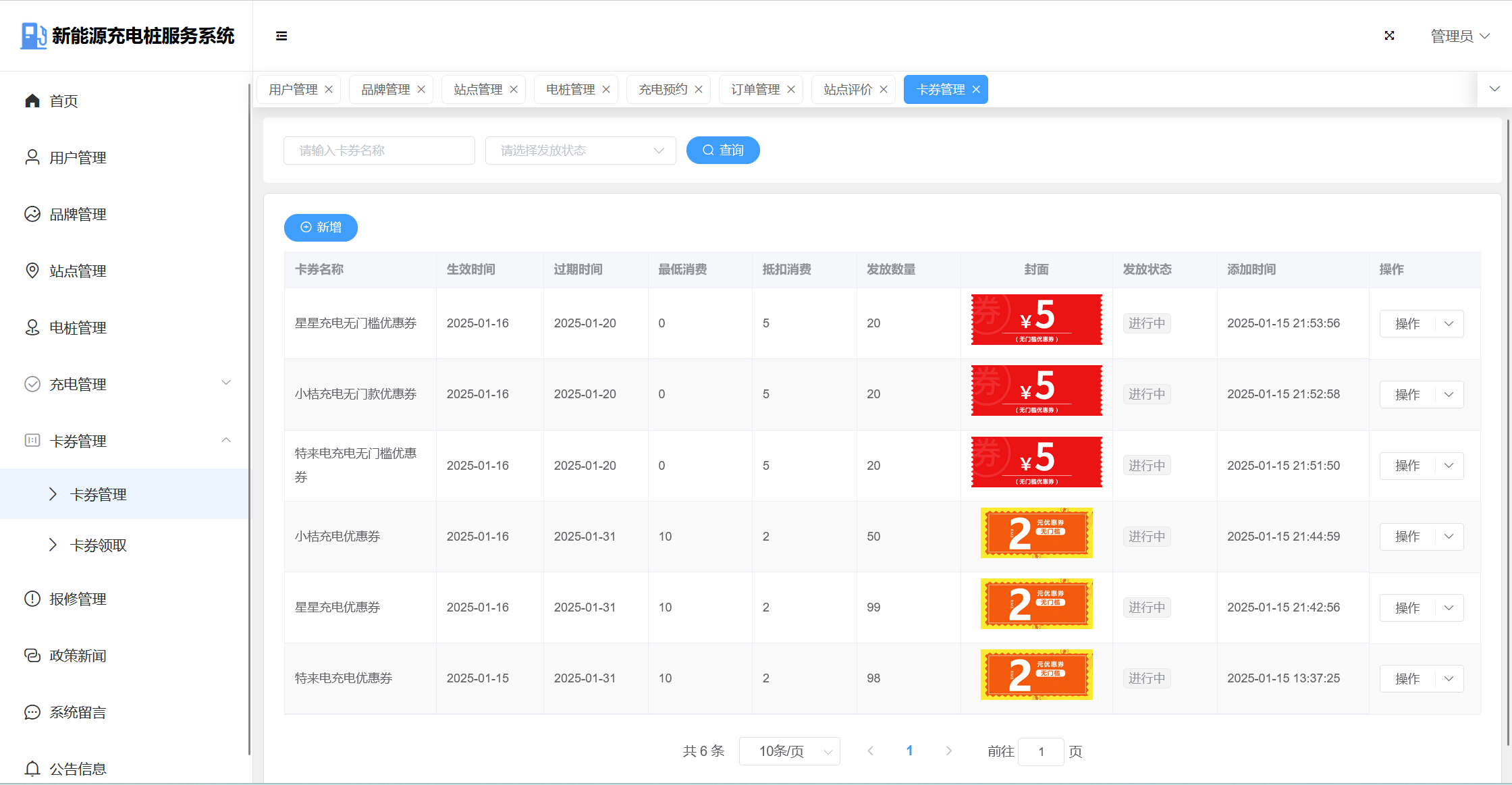
Task: Click the 查询 search button
Action: point(723,150)
